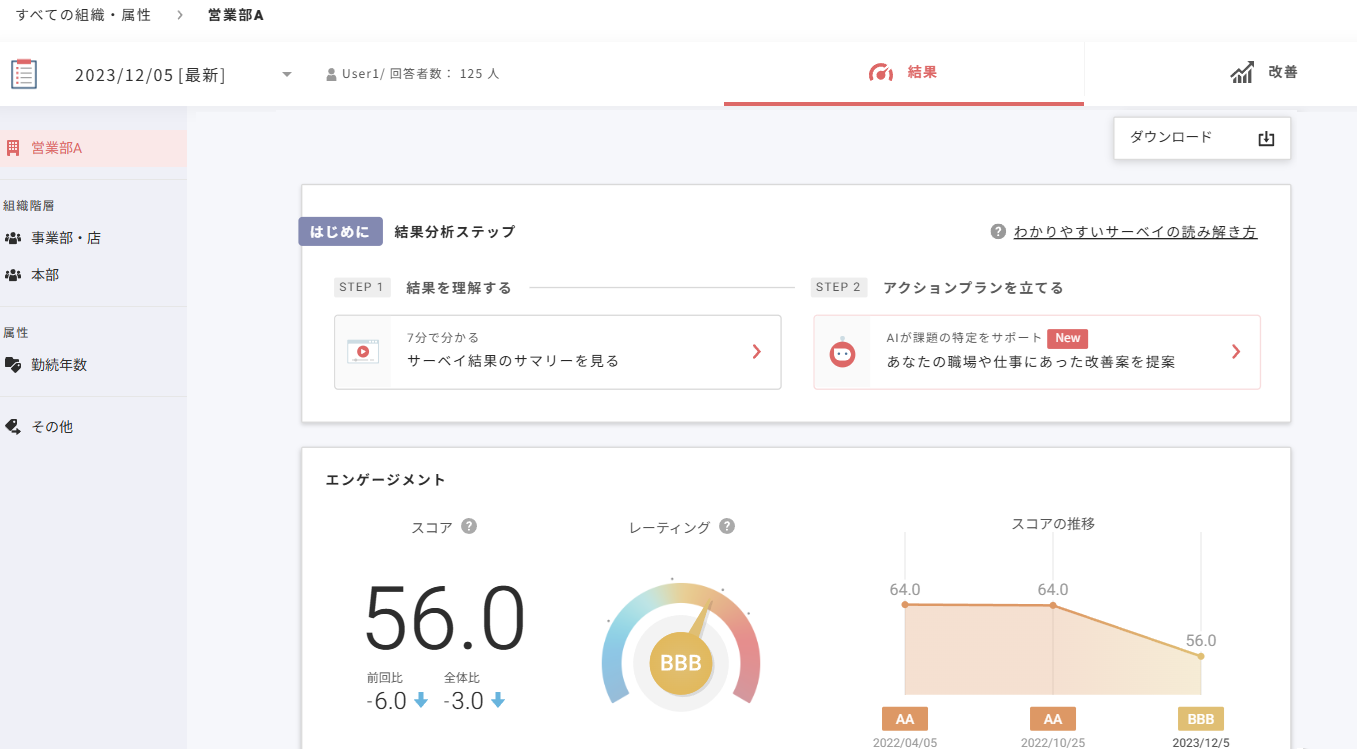Select 本部 in the organization hierarchy
The width and height of the screenshot is (1357, 749).
tap(45, 274)
